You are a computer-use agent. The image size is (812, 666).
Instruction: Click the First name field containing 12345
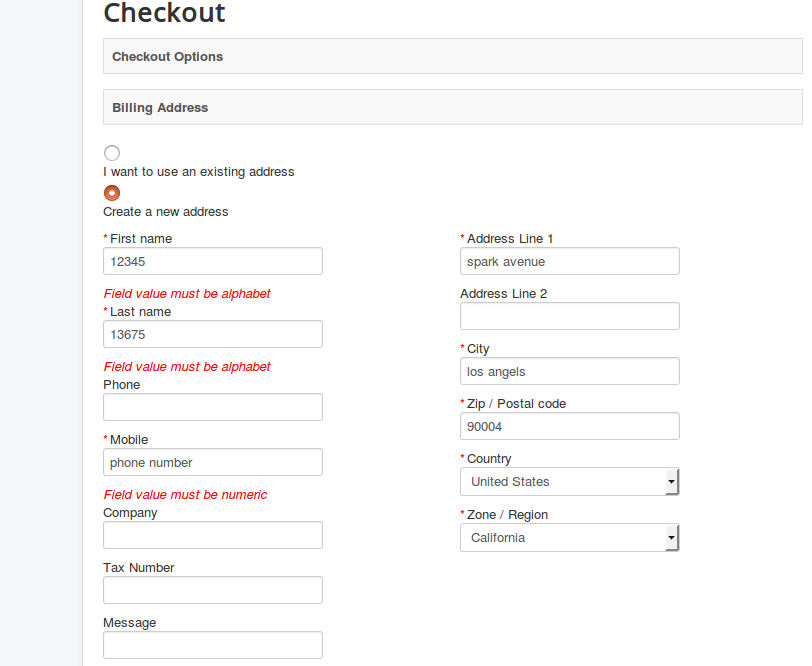click(213, 261)
